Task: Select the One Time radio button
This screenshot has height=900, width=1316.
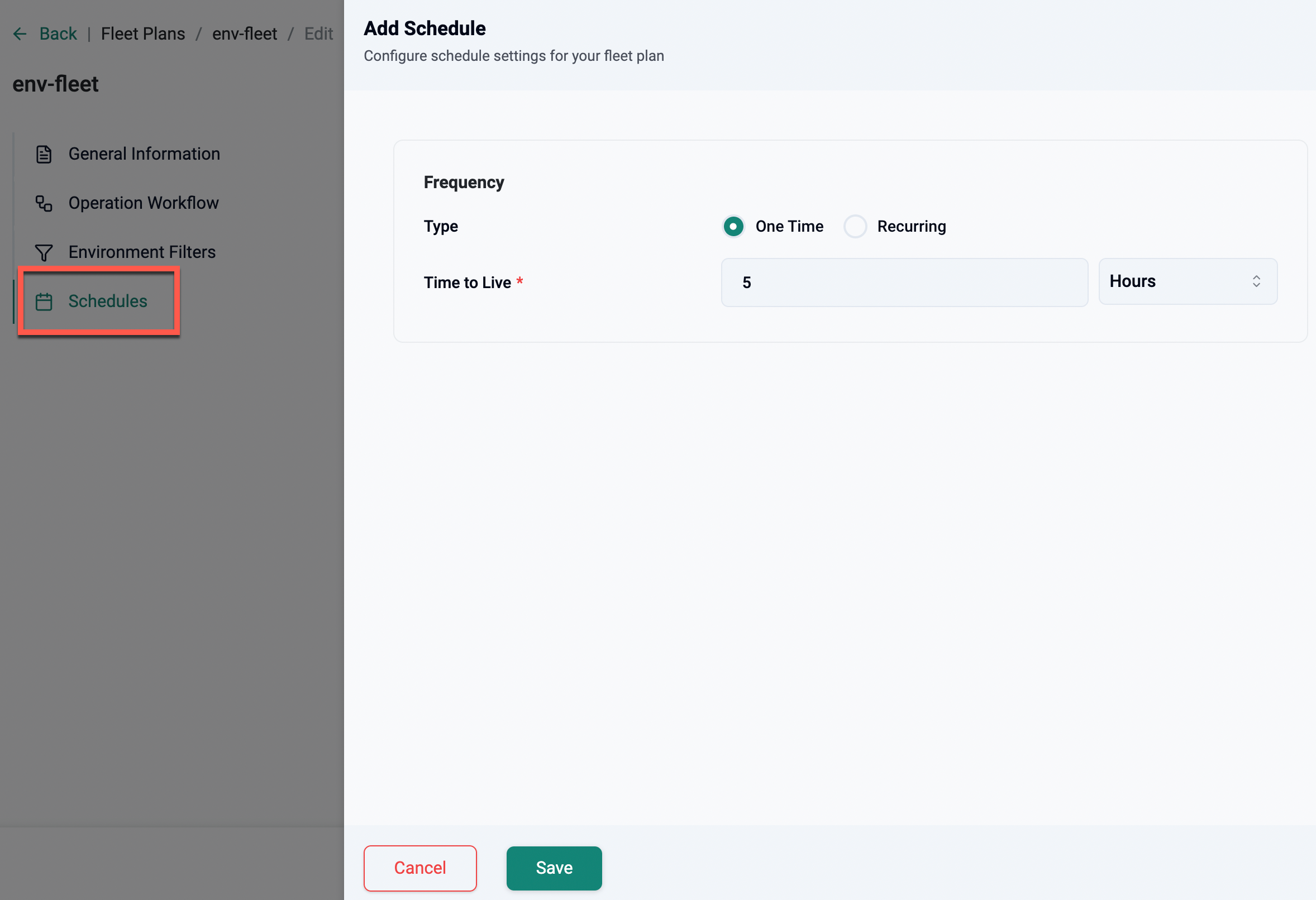Action: [x=733, y=227]
